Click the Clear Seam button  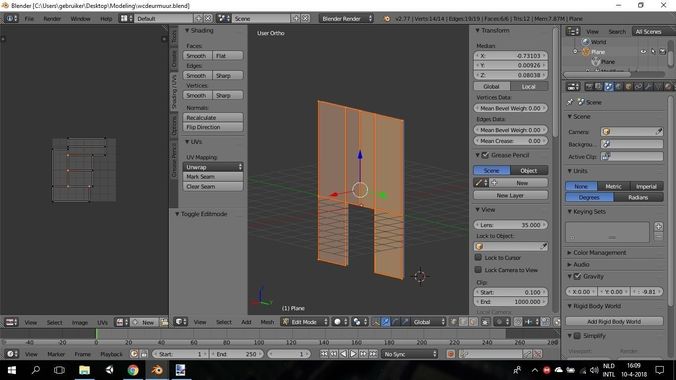213,187
